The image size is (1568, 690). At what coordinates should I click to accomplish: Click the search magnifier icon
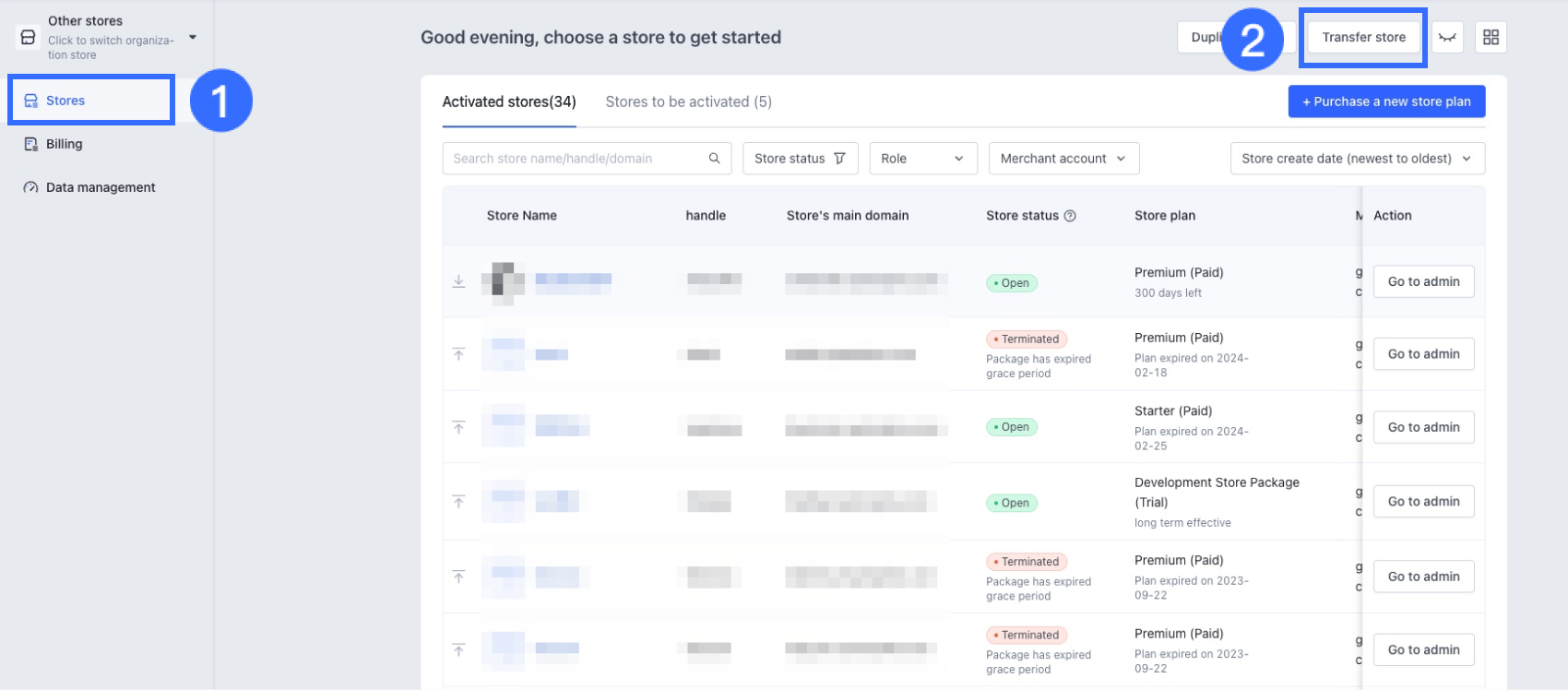pos(714,159)
